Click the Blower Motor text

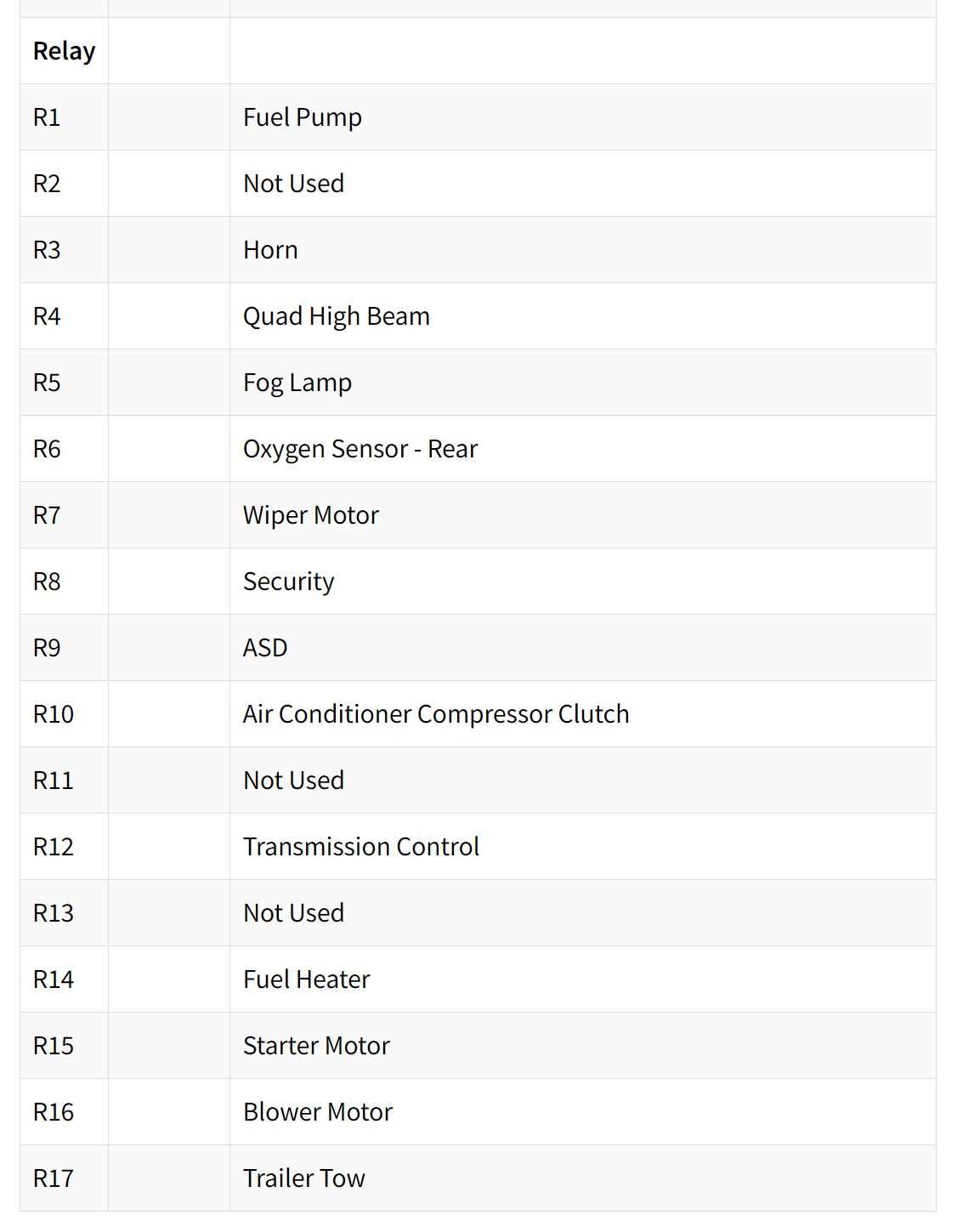318,1112
